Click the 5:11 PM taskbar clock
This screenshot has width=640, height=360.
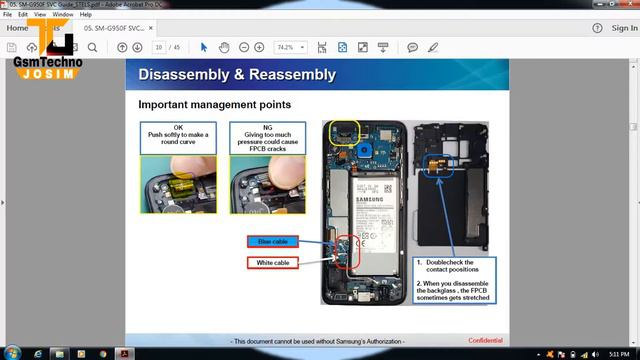(619, 354)
